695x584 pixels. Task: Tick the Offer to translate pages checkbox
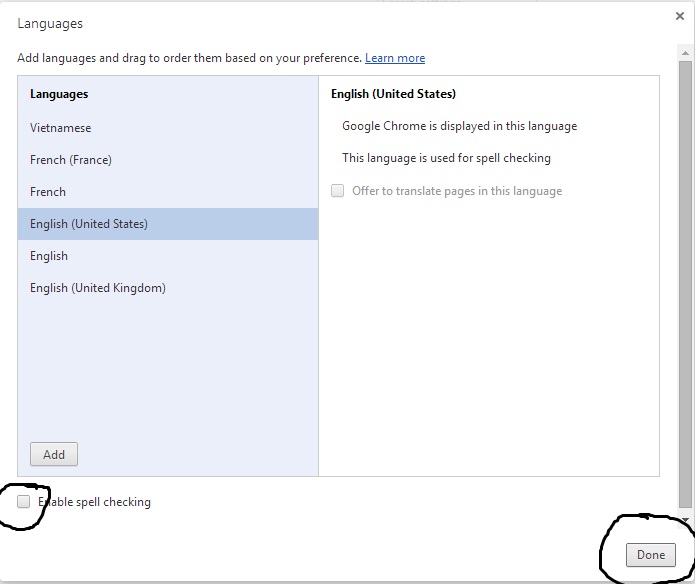pos(338,191)
